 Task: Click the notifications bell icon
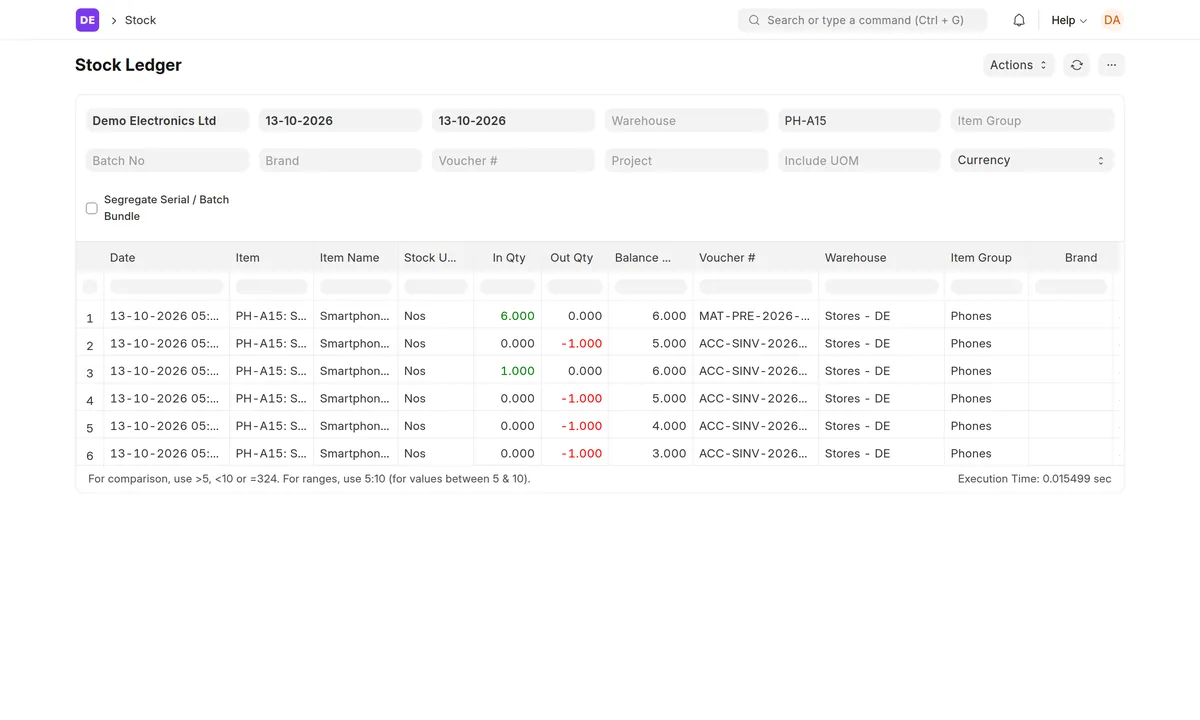1019,20
